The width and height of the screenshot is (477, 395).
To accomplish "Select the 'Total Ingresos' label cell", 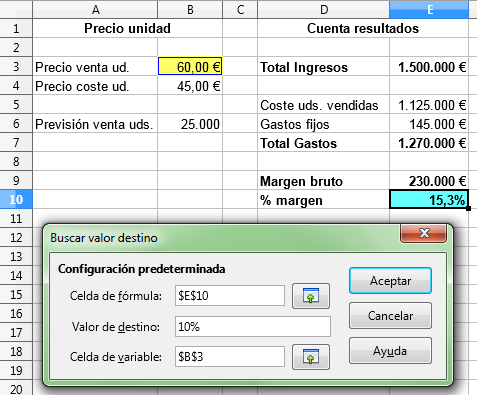I will click(323, 66).
